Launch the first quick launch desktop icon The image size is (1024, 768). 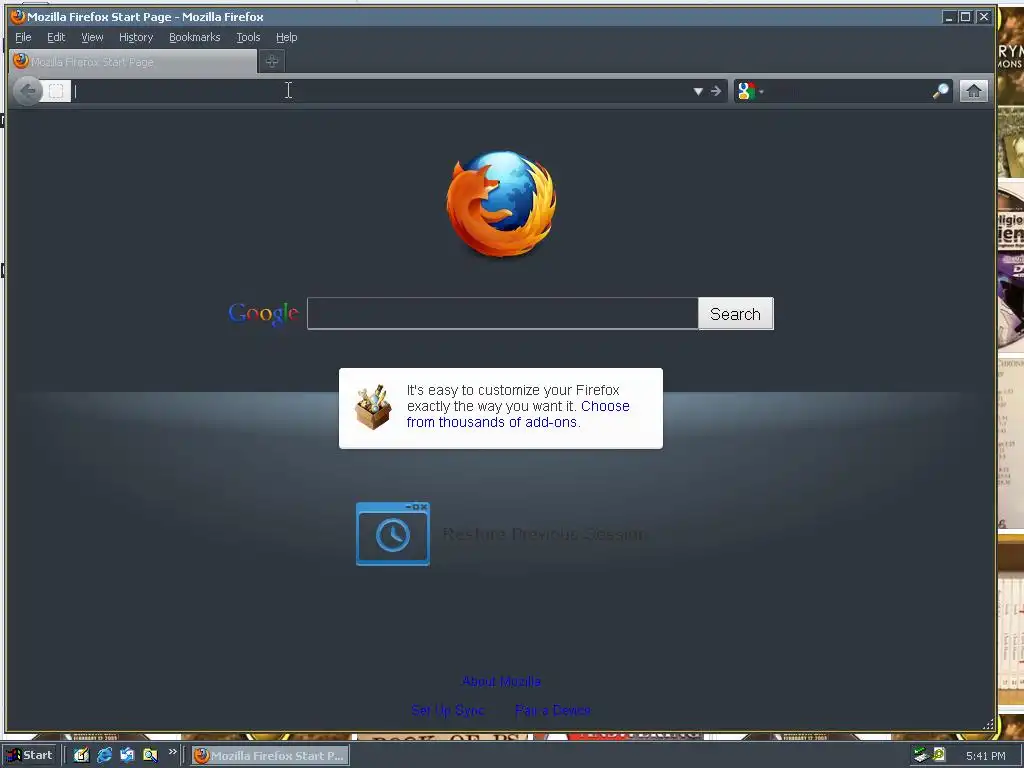click(81, 755)
